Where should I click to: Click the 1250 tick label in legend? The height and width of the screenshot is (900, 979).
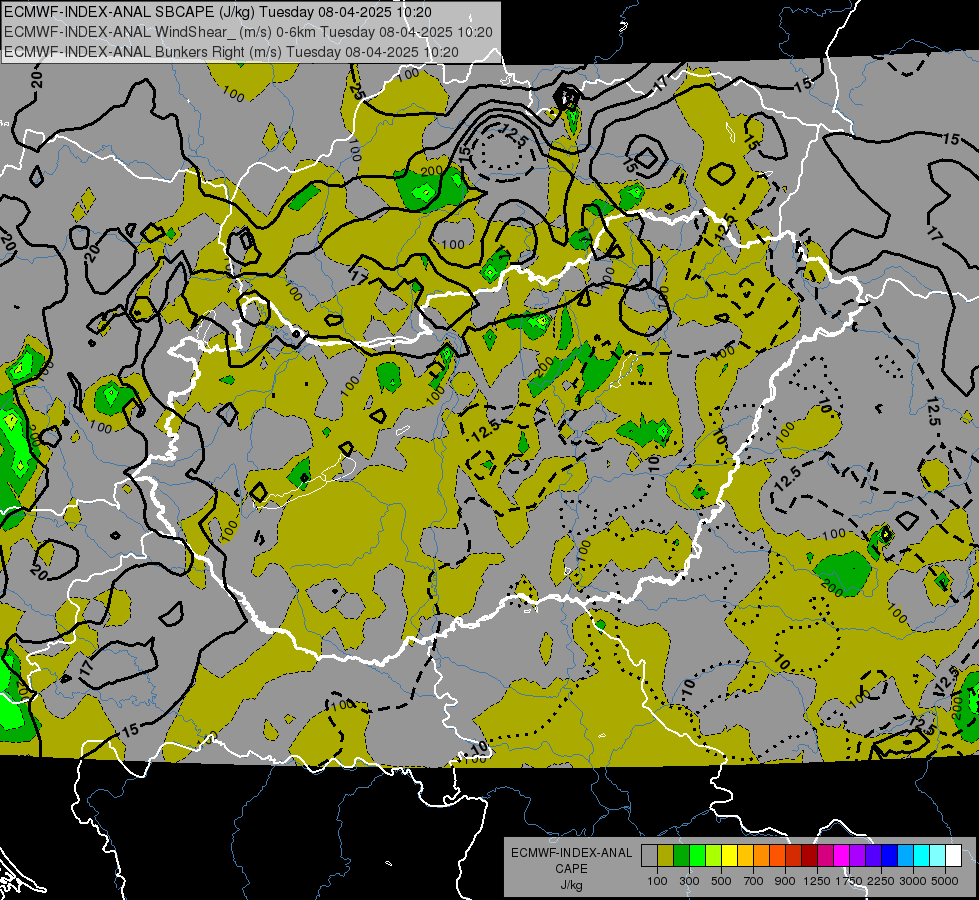tap(817, 881)
